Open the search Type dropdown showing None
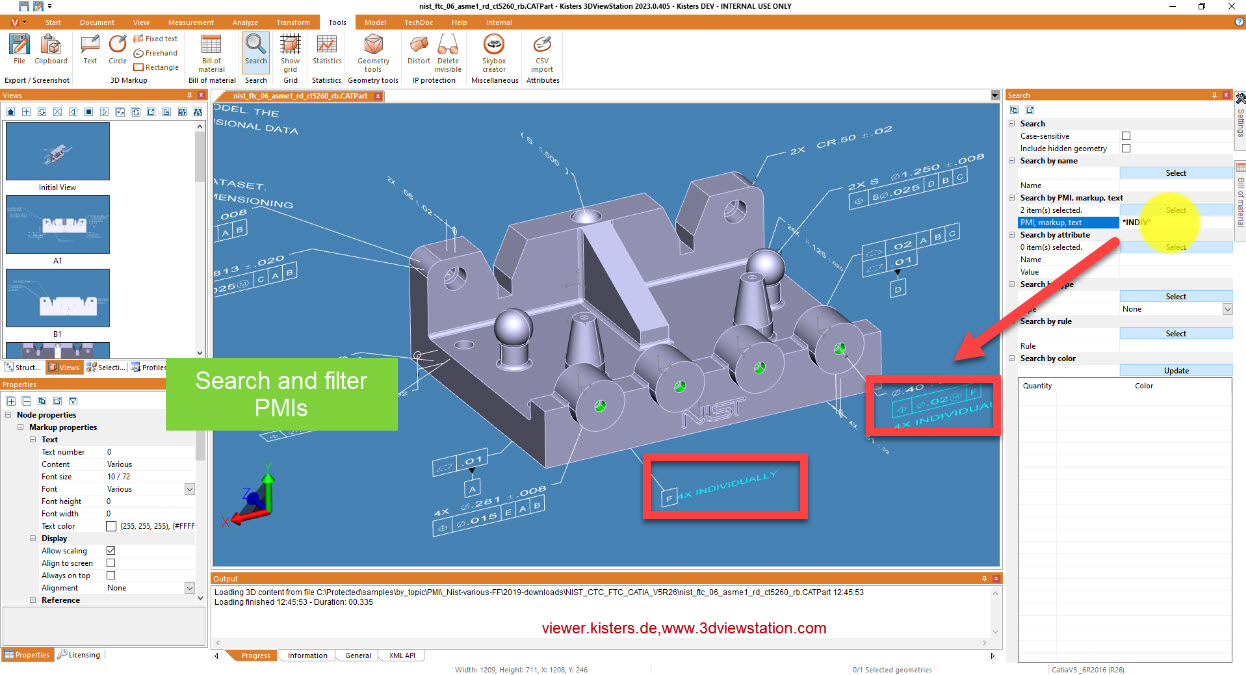The width and height of the screenshot is (1246, 675). pyautogui.click(x=1228, y=309)
